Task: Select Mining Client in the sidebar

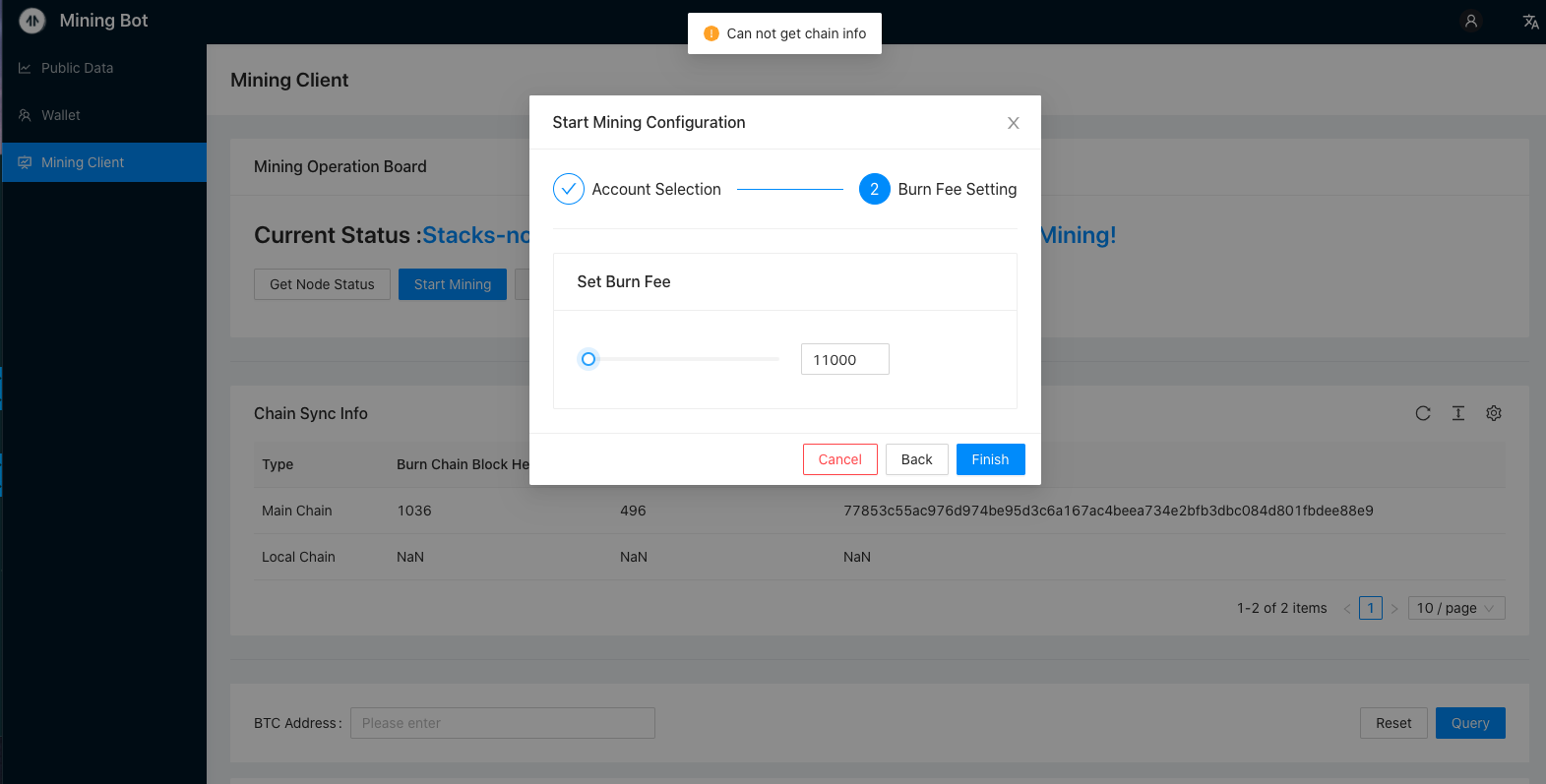Action: coord(103,162)
